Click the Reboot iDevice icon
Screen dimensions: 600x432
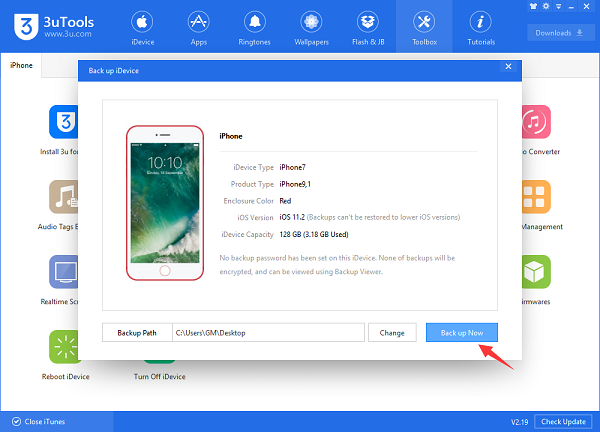click(x=65, y=347)
